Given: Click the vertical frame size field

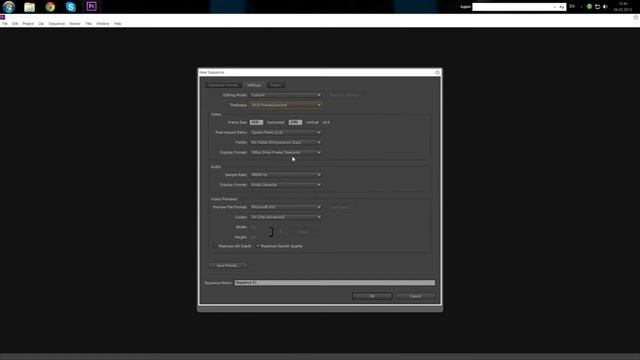Looking at the screenshot, I should [x=295, y=122].
